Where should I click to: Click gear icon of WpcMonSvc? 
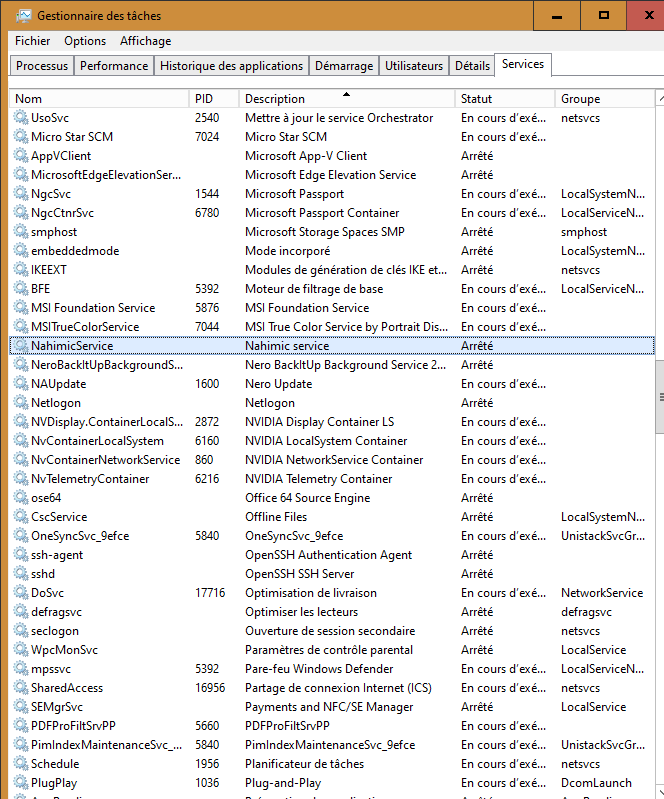(x=21, y=650)
